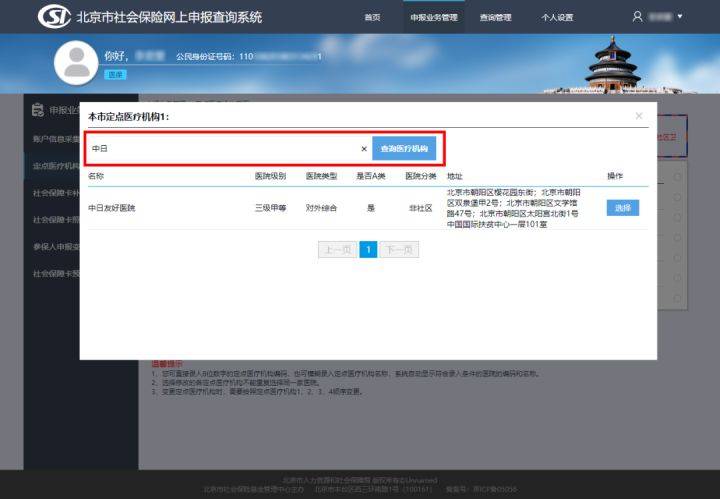Click the blue user role badge under greeting
The height and width of the screenshot is (499, 720).
coord(115,74)
